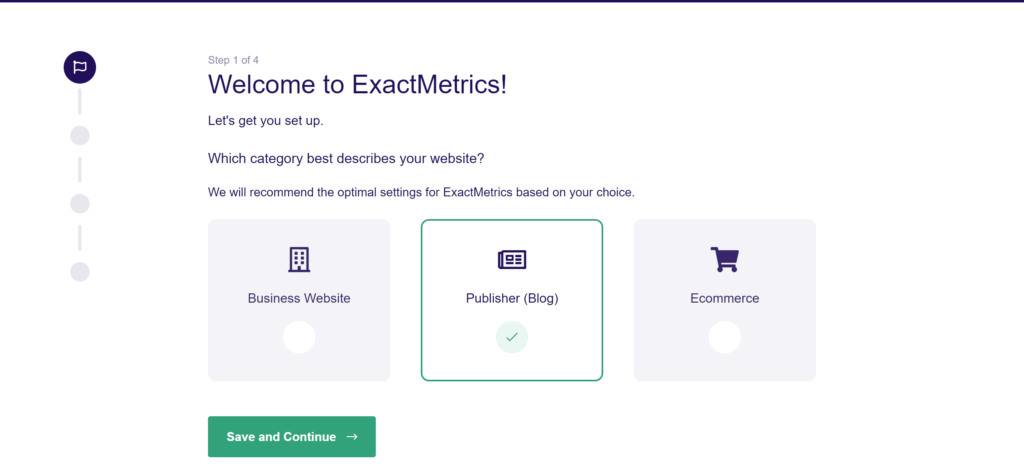This screenshot has height=469, width=1024.
Task: Select the Ecommerce radio circle
Action: point(725,337)
